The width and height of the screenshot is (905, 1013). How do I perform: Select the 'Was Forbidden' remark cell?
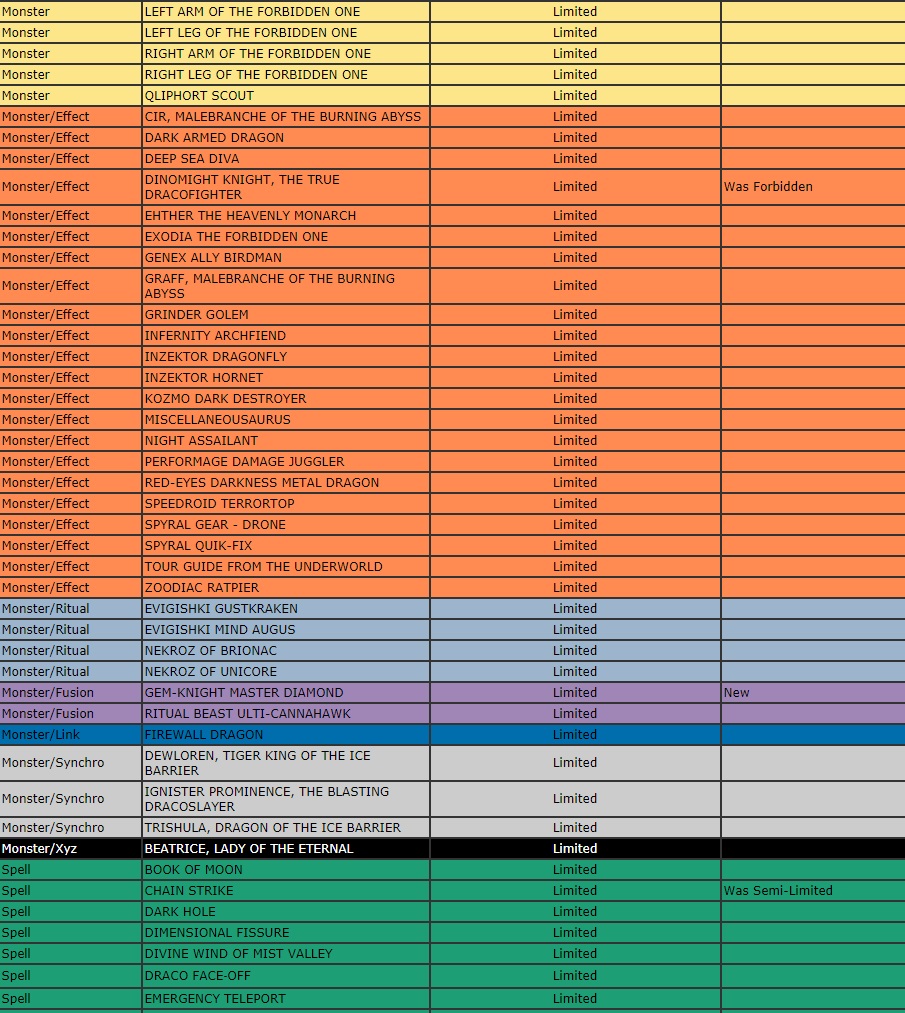click(x=768, y=187)
